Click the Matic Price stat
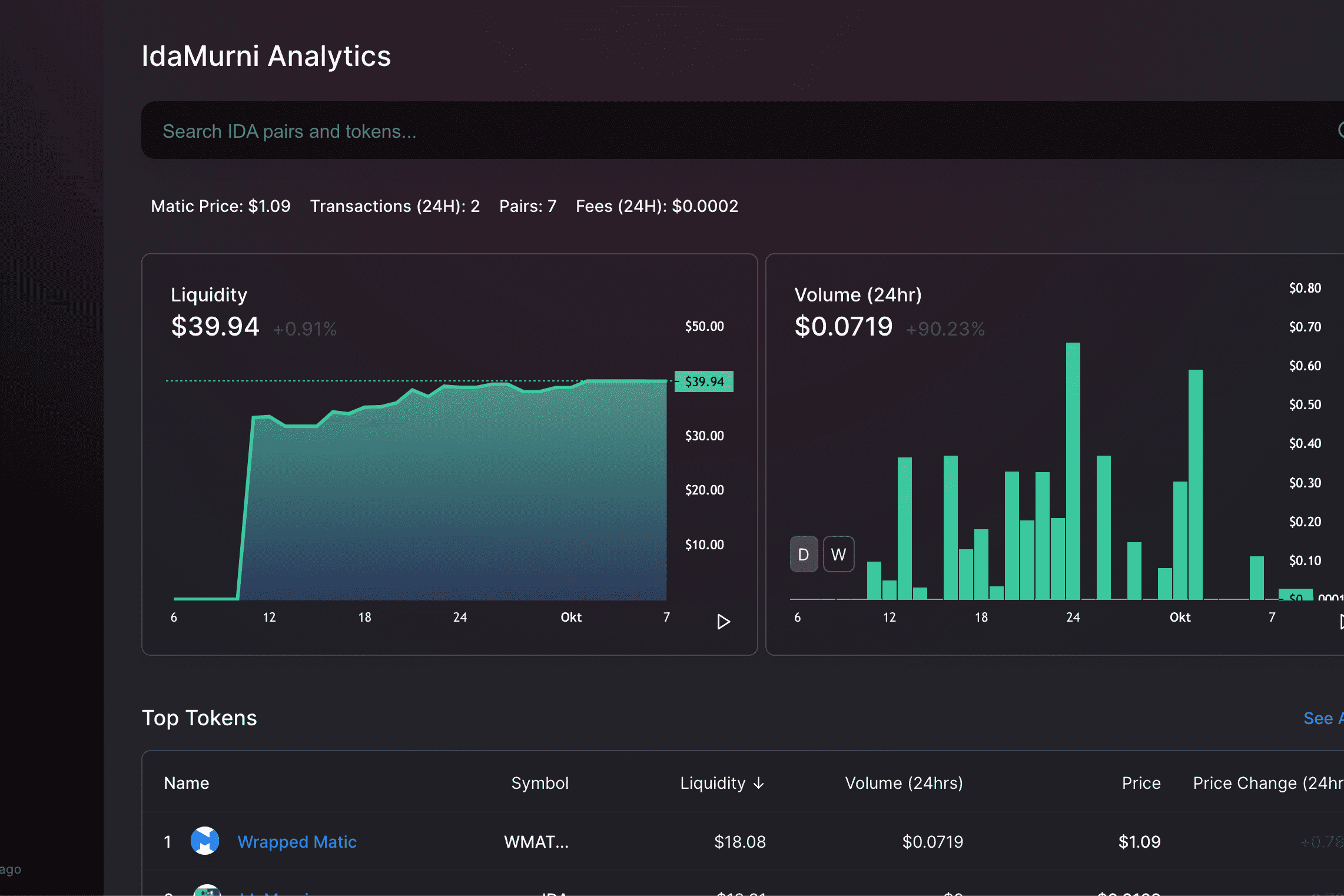This screenshot has width=1344, height=896. tap(220, 206)
